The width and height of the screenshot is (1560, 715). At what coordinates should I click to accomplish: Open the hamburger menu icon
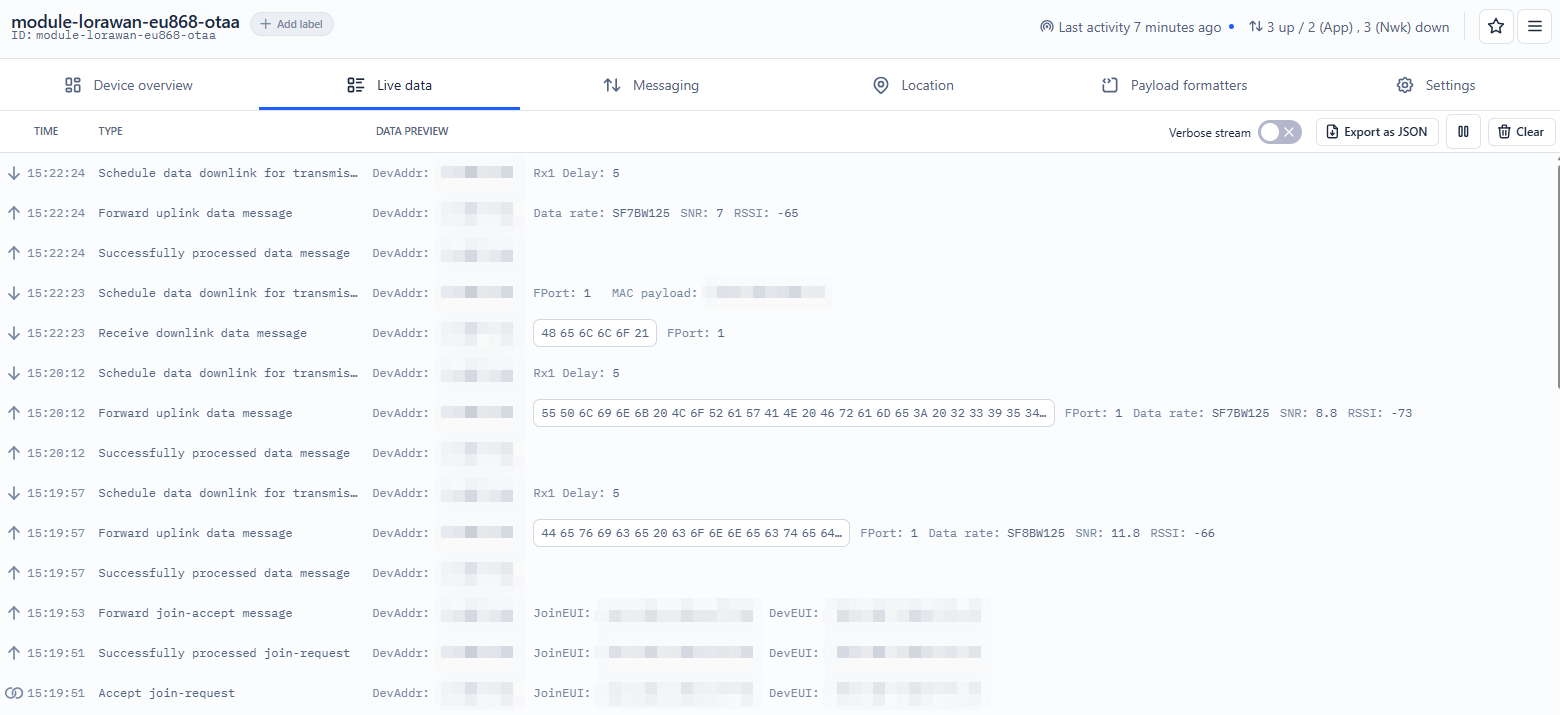1534,27
